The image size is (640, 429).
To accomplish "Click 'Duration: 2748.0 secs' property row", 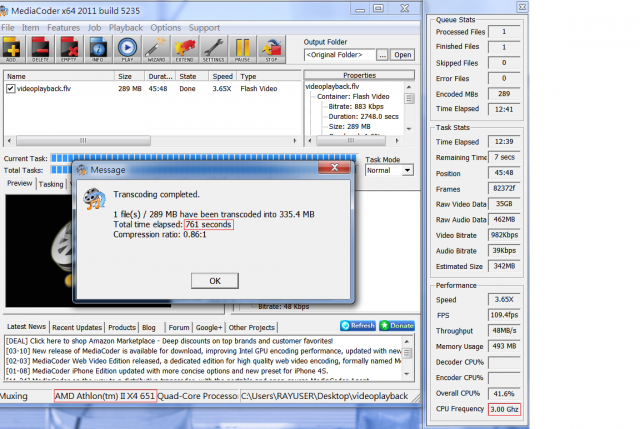I will point(363,116).
